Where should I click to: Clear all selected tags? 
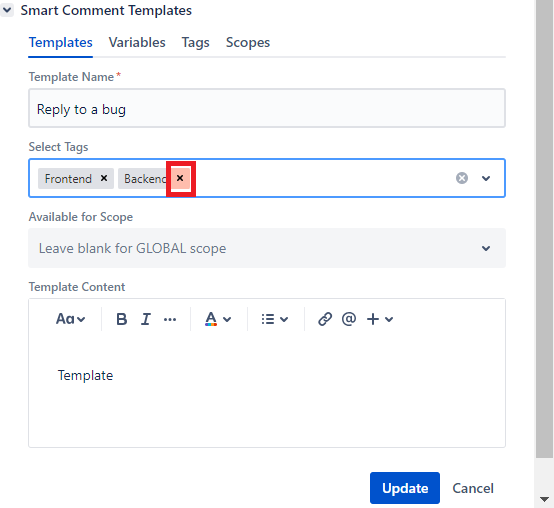(462, 178)
